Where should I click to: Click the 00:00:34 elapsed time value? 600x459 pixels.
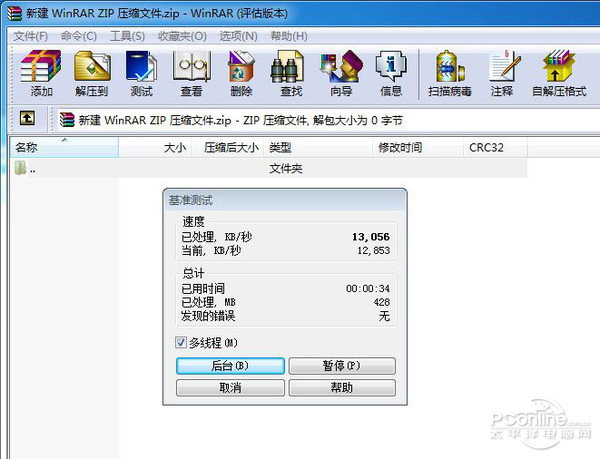coord(368,288)
